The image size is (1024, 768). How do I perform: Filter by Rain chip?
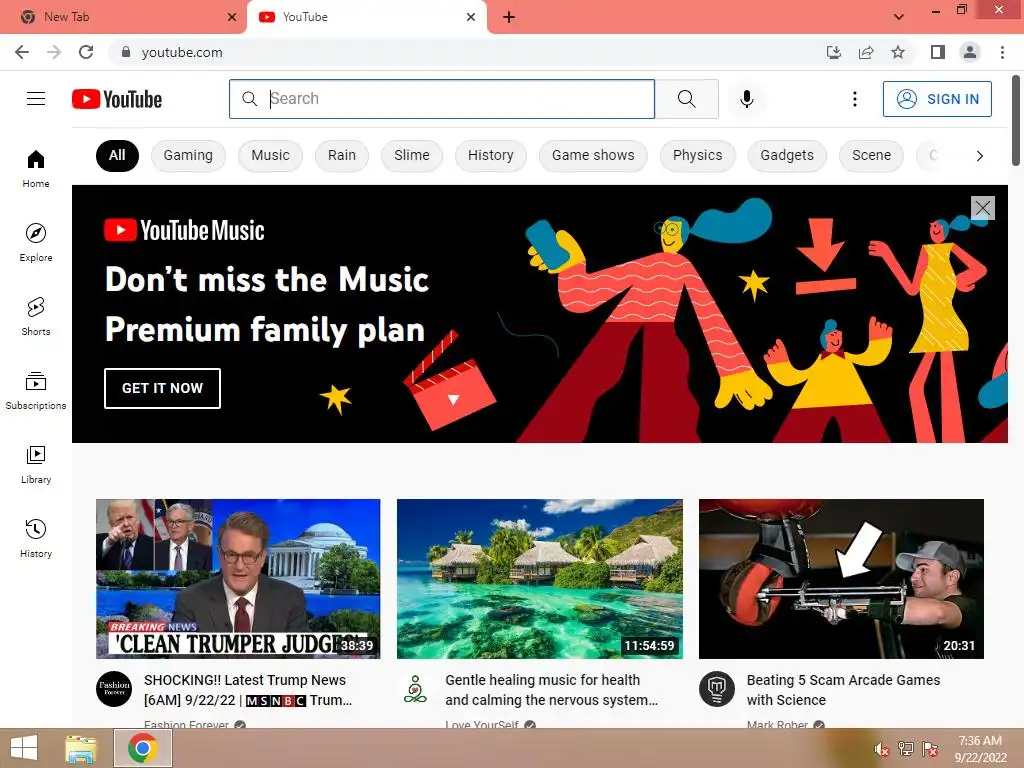[342, 155]
